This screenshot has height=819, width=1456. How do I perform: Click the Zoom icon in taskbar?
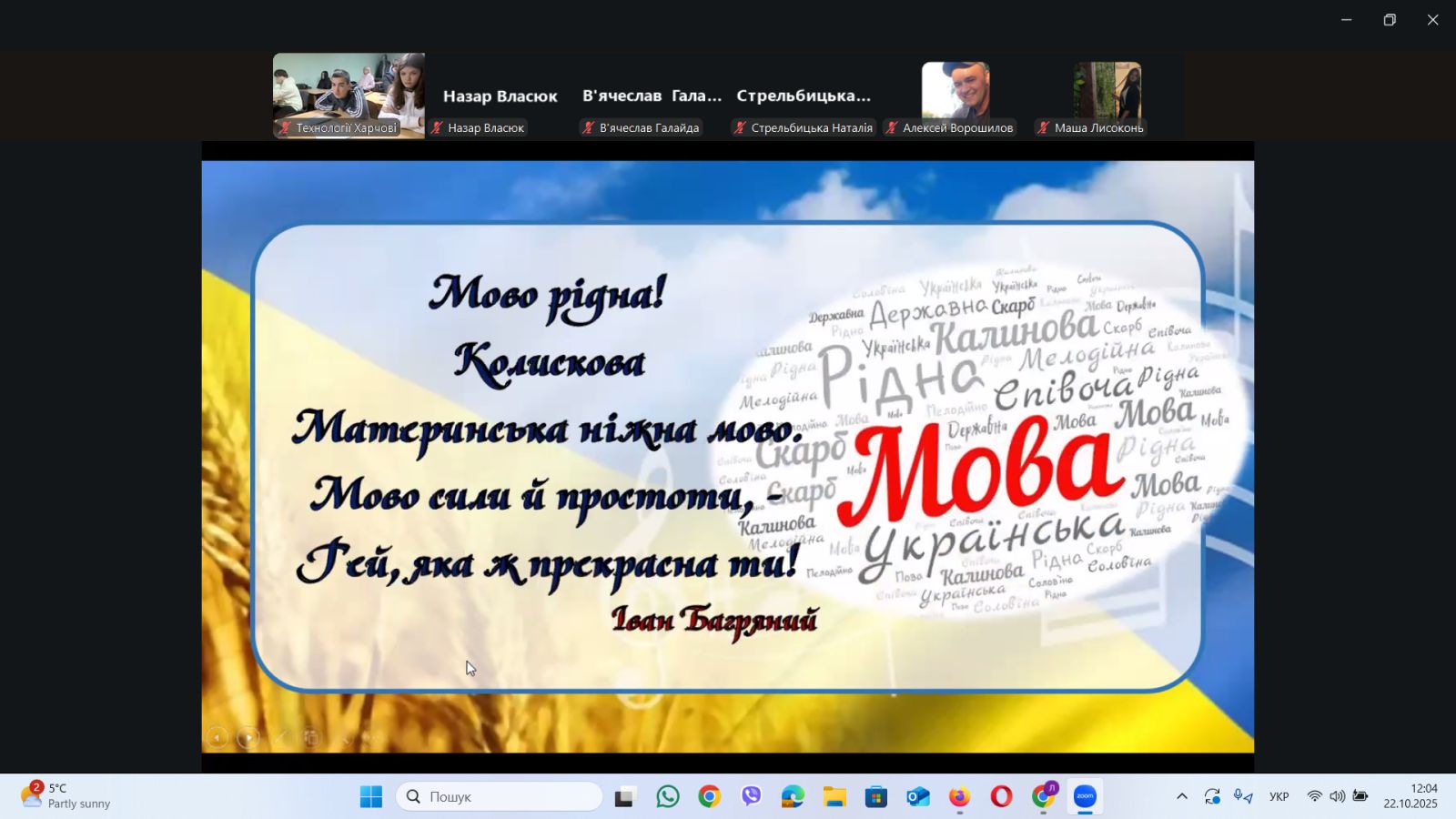[1085, 797]
